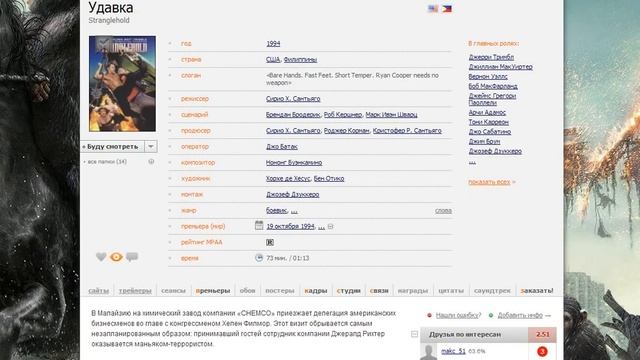
Task: Open screenwriter Брендан Бродерик link
Action: (293, 115)
